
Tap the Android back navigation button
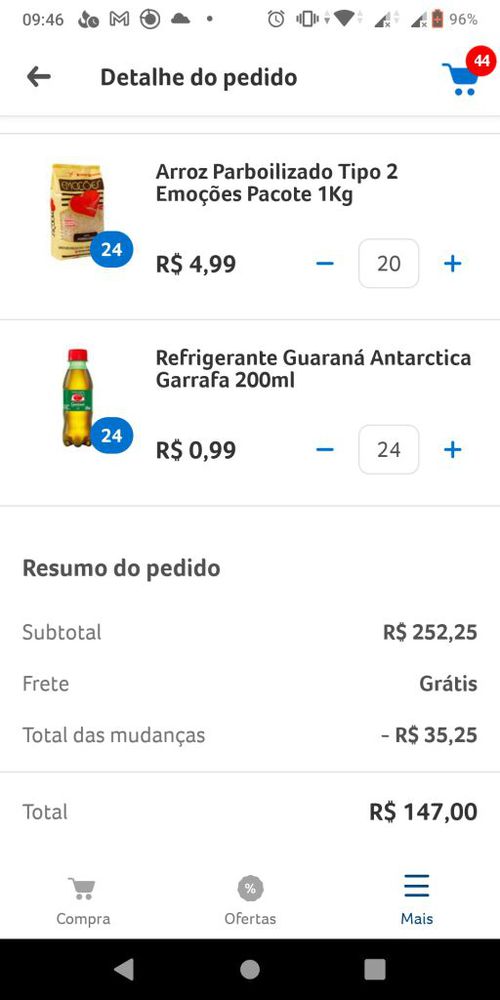tap(124, 969)
